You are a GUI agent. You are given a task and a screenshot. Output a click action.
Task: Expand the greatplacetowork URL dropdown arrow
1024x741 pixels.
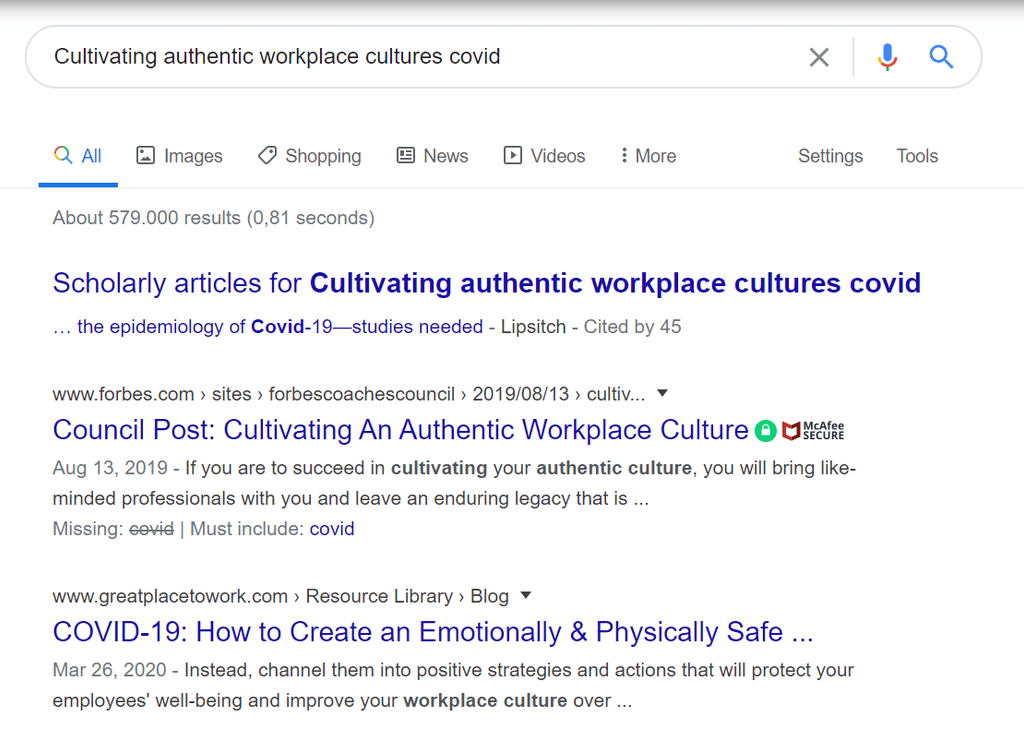[x=526, y=595]
